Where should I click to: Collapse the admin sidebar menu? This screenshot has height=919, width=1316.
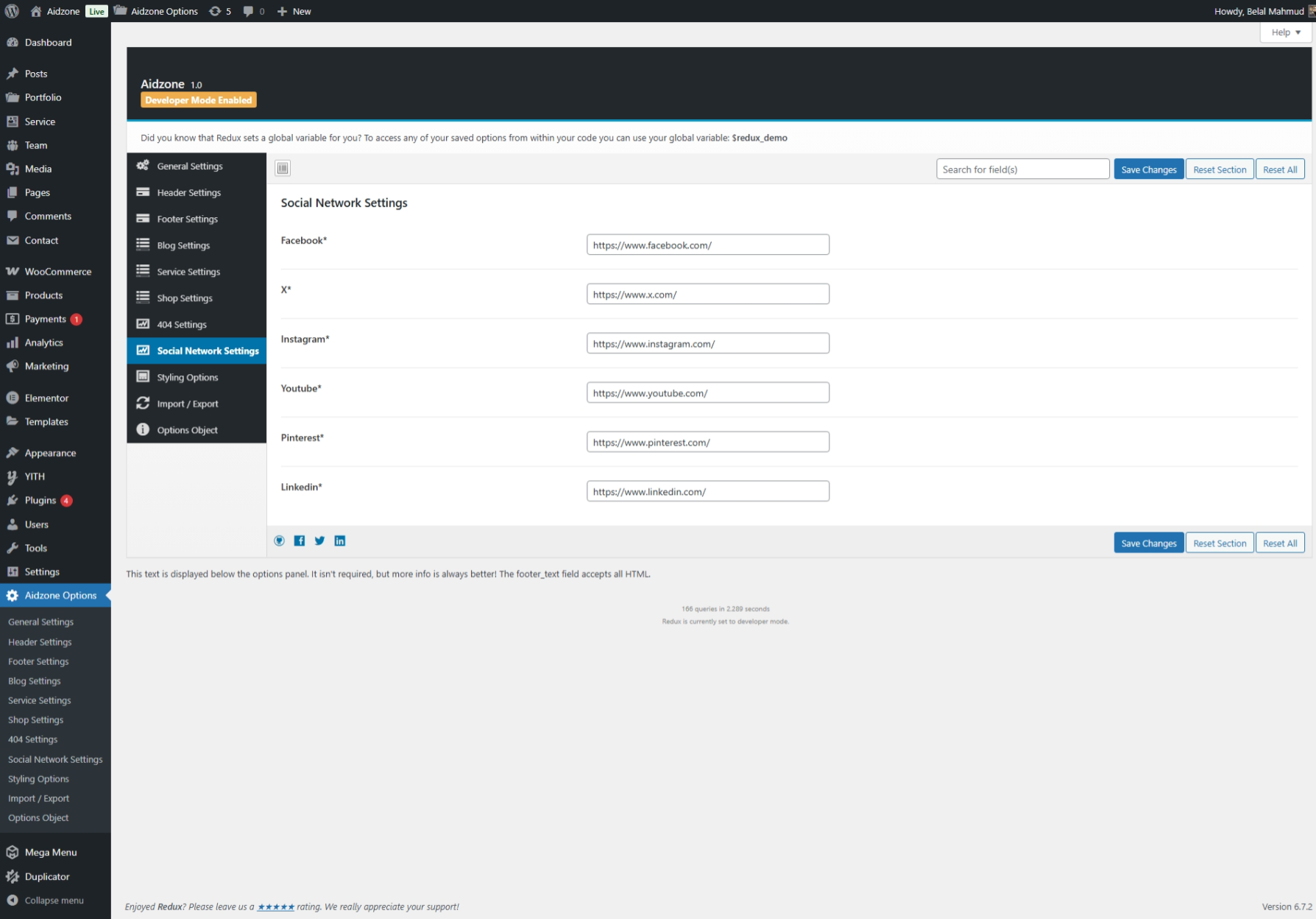click(54, 901)
